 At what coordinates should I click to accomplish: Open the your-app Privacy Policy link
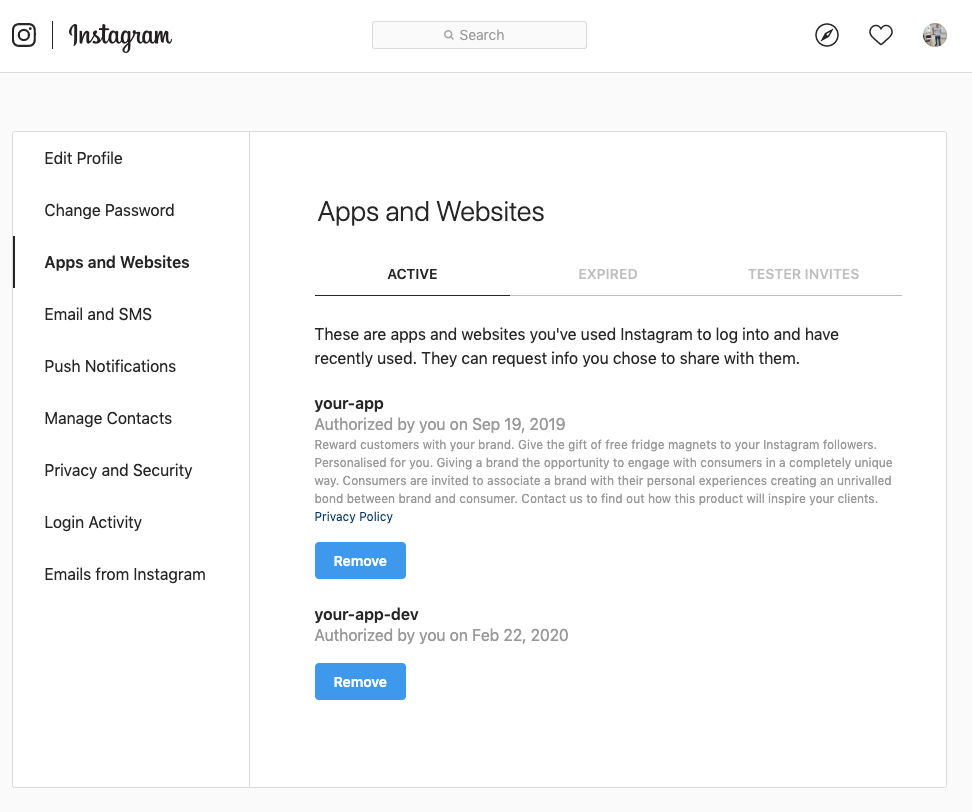coord(353,516)
